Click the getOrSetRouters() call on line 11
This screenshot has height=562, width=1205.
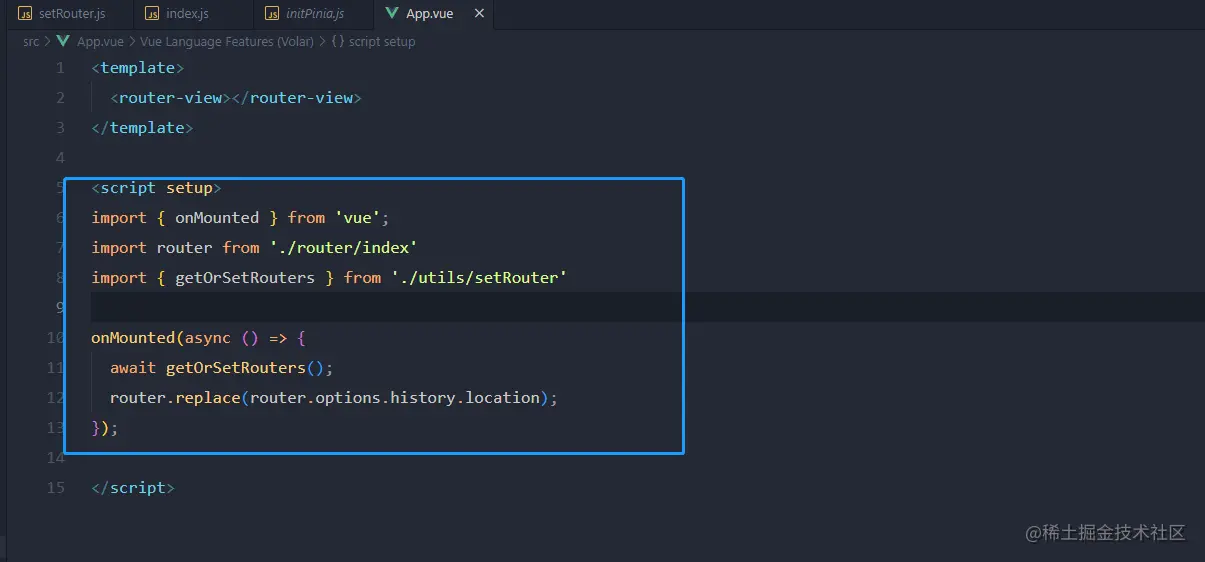(244, 367)
